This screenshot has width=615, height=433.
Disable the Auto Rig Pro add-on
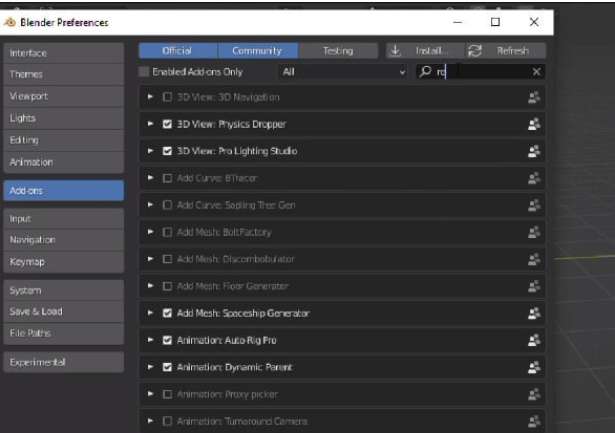click(x=167, y=340)
